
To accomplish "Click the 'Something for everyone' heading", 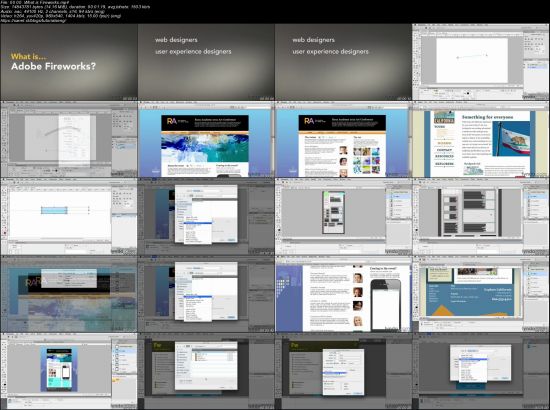I will click(487, 117).
